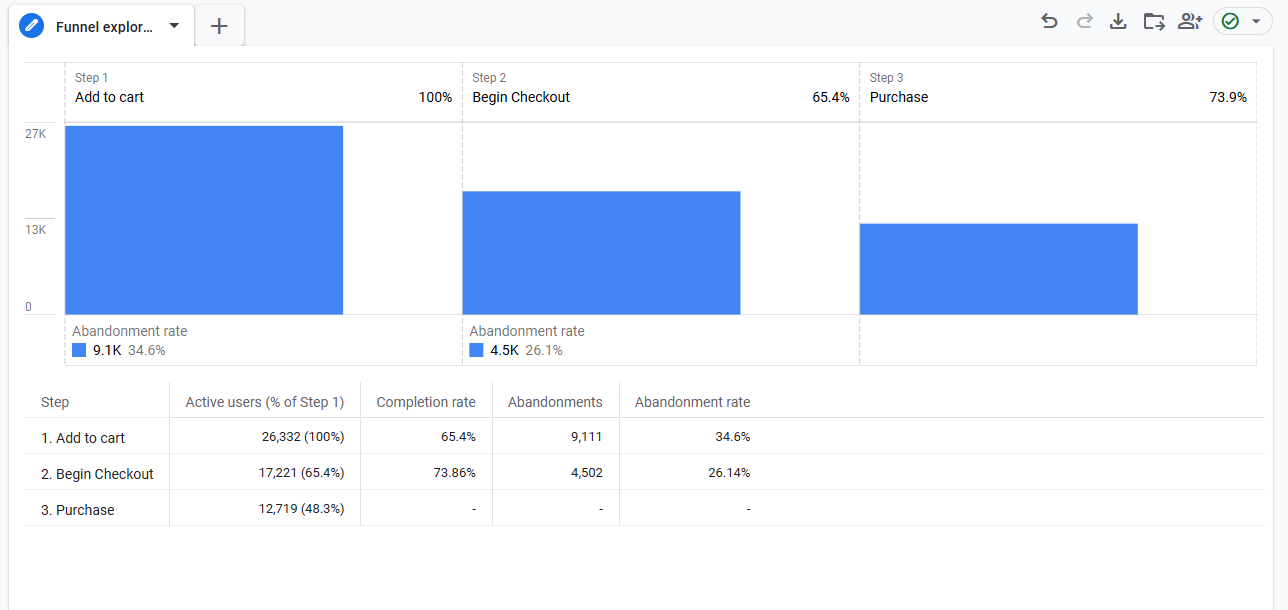This screenshot has height=610, width=1288.
Task: Click the folder export icon in toolbar
Action: (1154, 21)
